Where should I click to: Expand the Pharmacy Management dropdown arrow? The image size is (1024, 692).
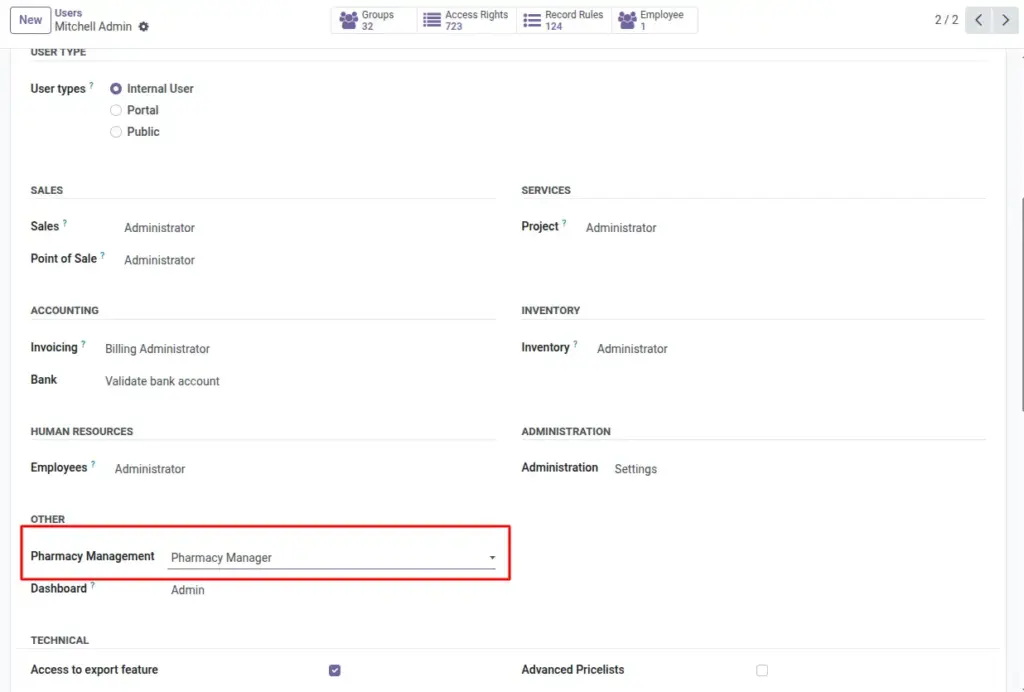pyautogui.click(x=492, y=558)
